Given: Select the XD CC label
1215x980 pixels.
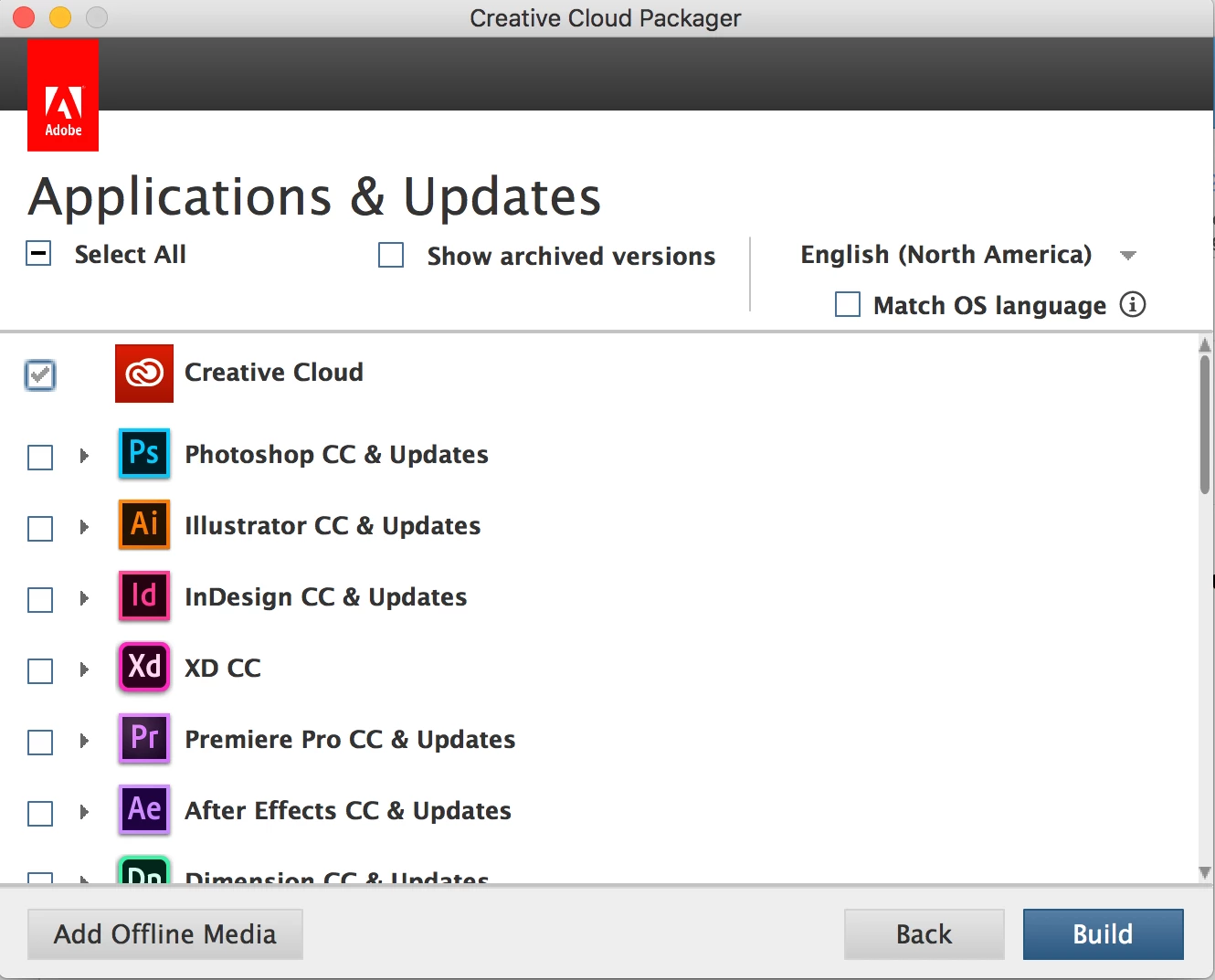Looking at the screenshot, I should point(223,669).
